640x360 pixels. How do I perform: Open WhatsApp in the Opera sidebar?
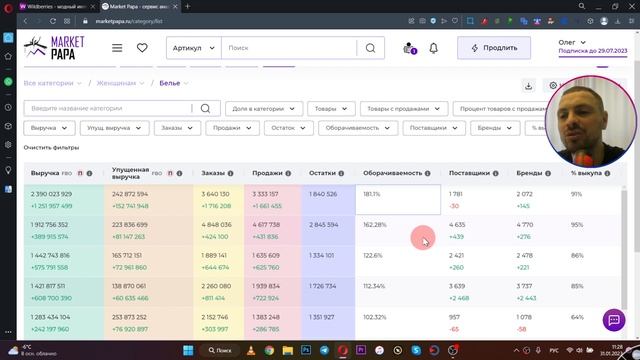8,82
